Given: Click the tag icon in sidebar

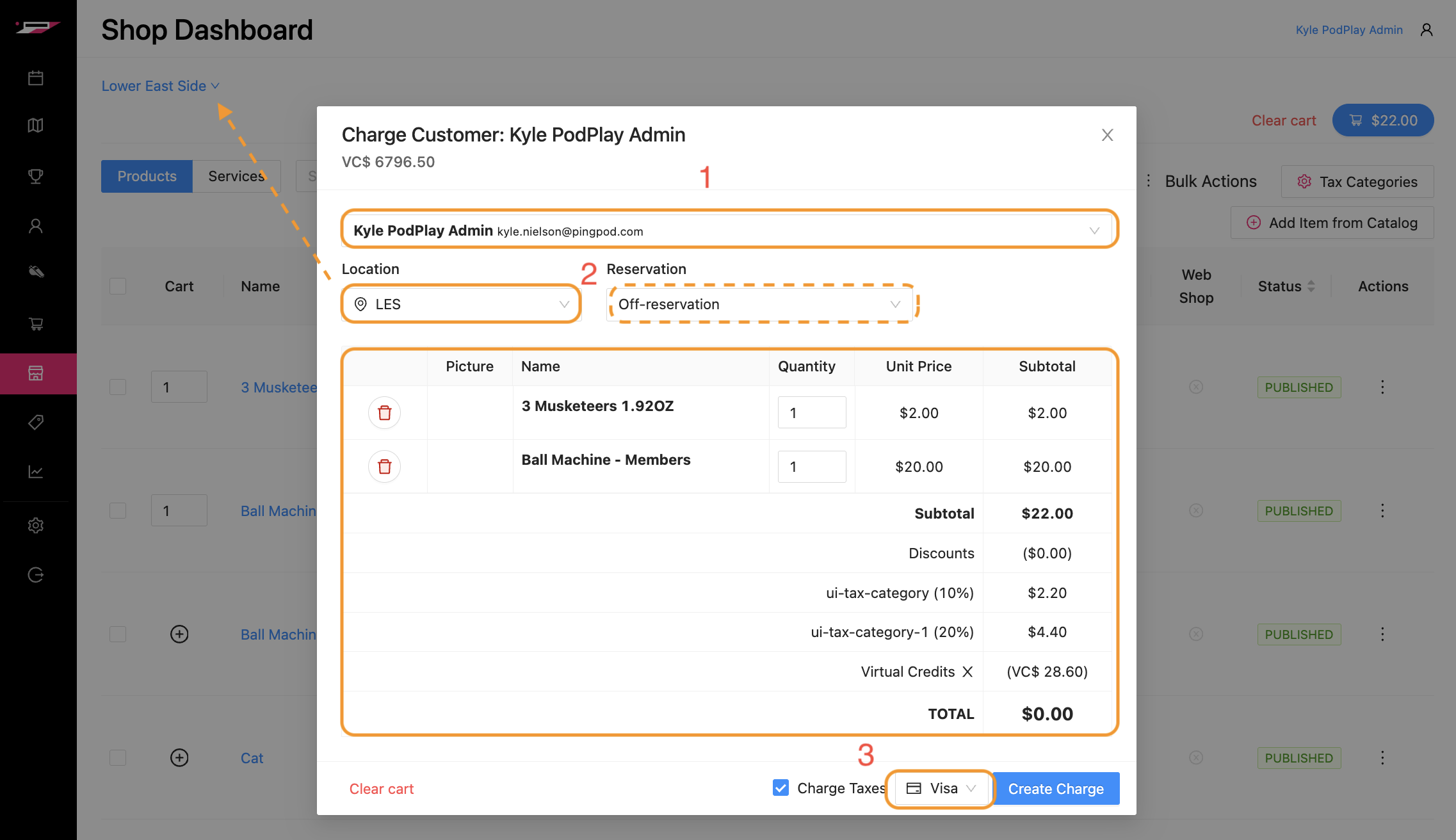Looking at the screenshot, I should pyautogui.click(x=36, y=422).
